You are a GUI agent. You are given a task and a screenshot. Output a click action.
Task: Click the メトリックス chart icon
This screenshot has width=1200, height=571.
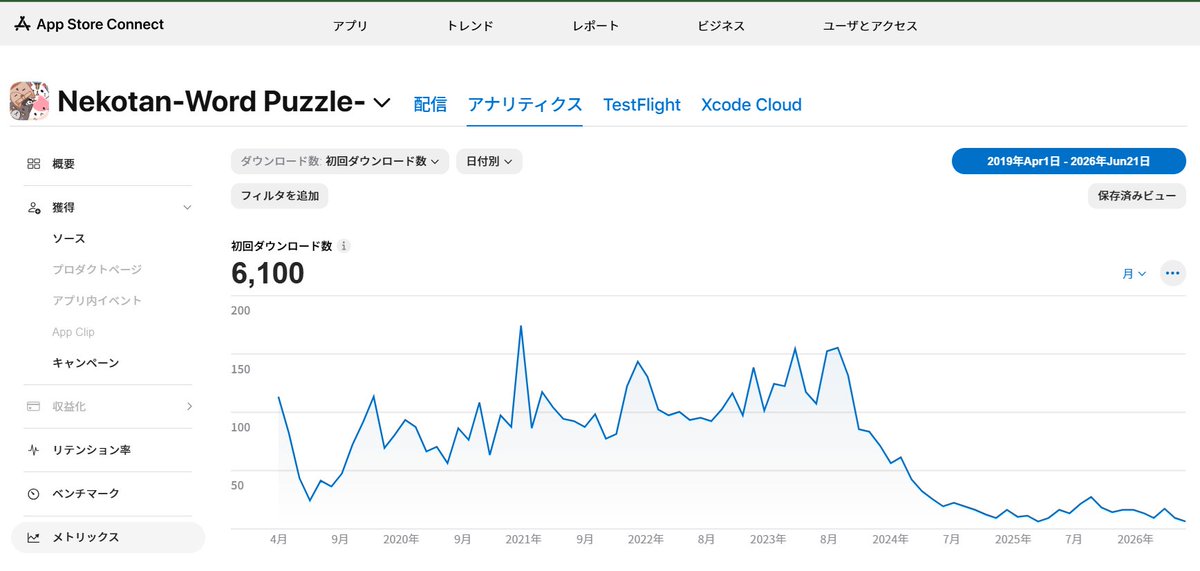[x=34, y=538]
